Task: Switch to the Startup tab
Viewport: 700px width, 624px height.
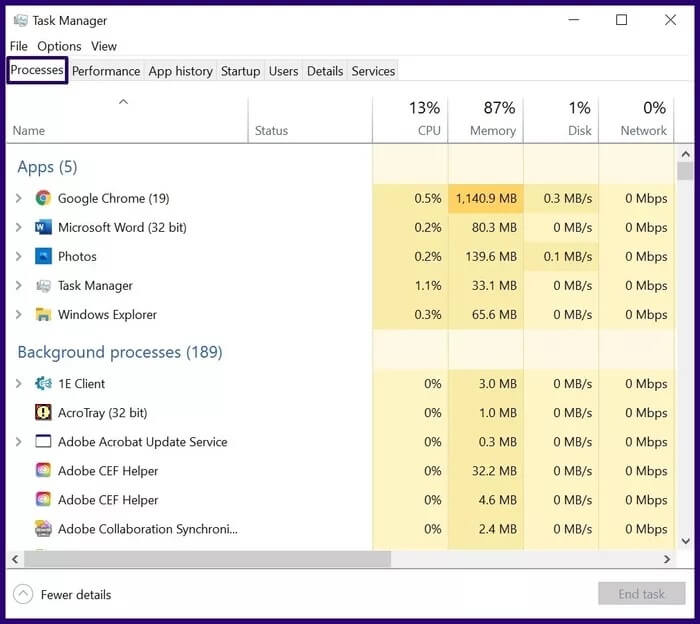Action: [x=241, y=71]
